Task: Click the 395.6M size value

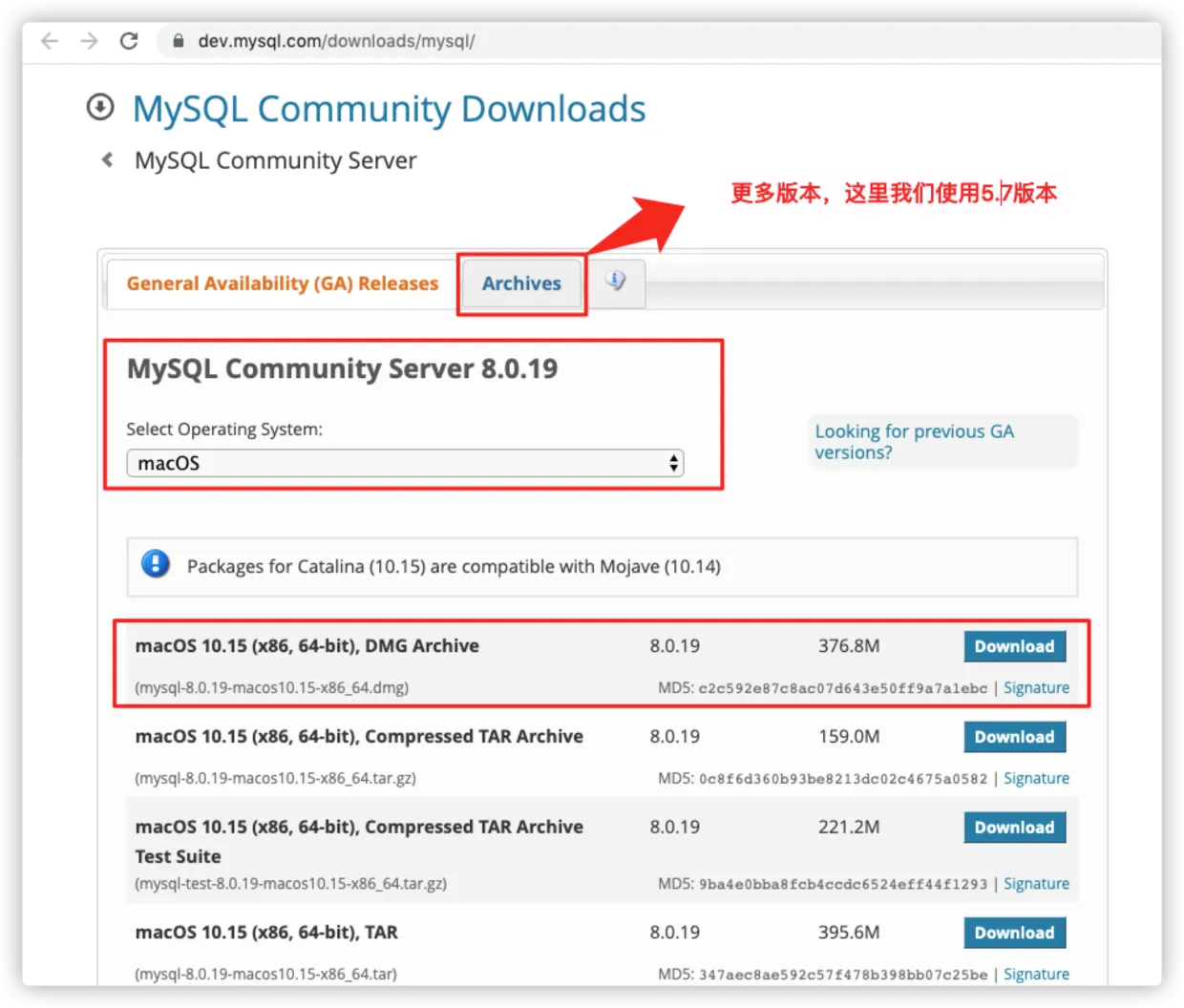Action: pyautogui.click(x=849, y=933)
